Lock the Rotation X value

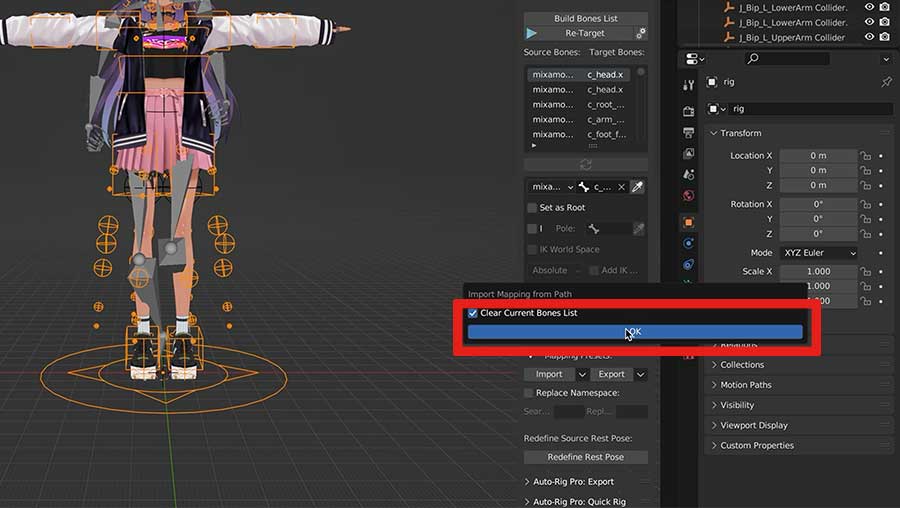(x=865, y=204)
